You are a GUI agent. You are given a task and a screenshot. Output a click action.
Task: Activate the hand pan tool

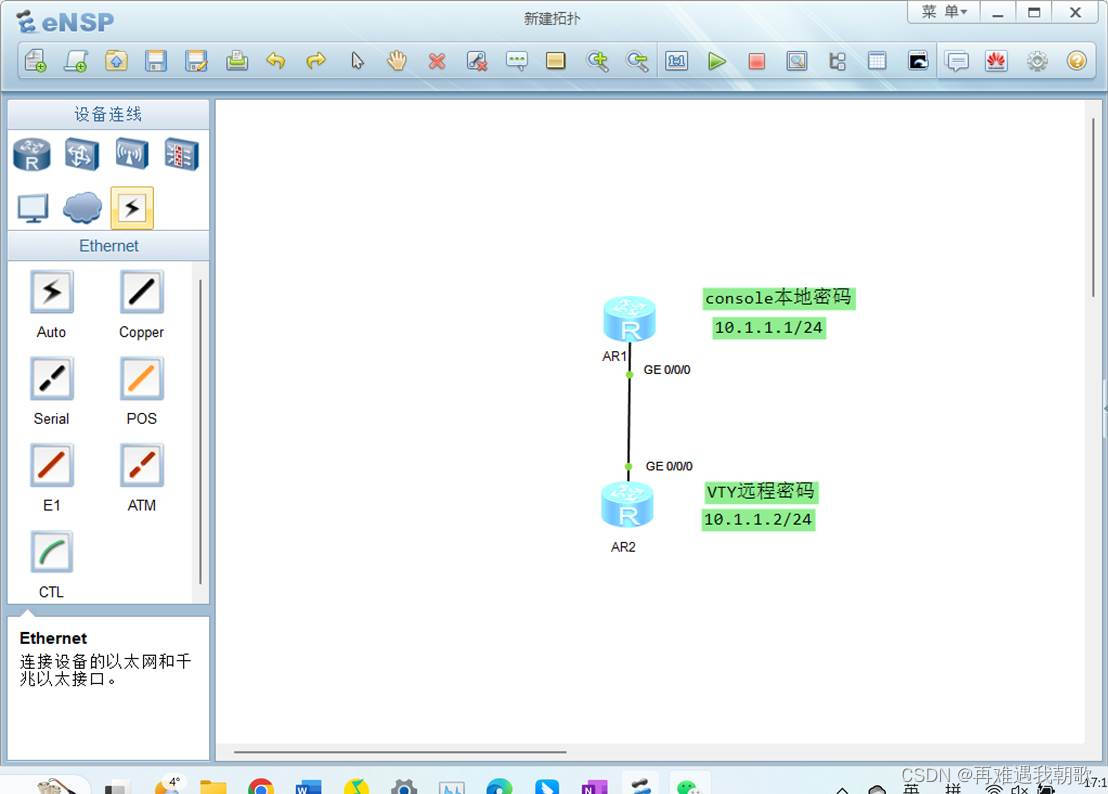click(x=396, y=61)
